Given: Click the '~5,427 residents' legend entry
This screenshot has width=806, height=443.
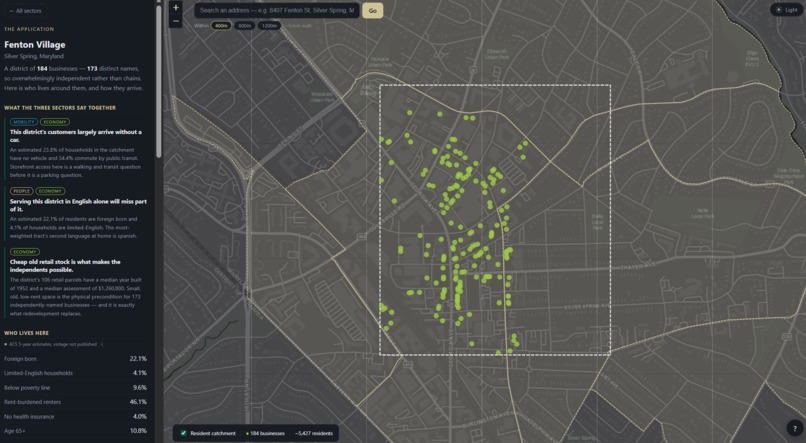Looking at the screenshot, I should (314, 433).
